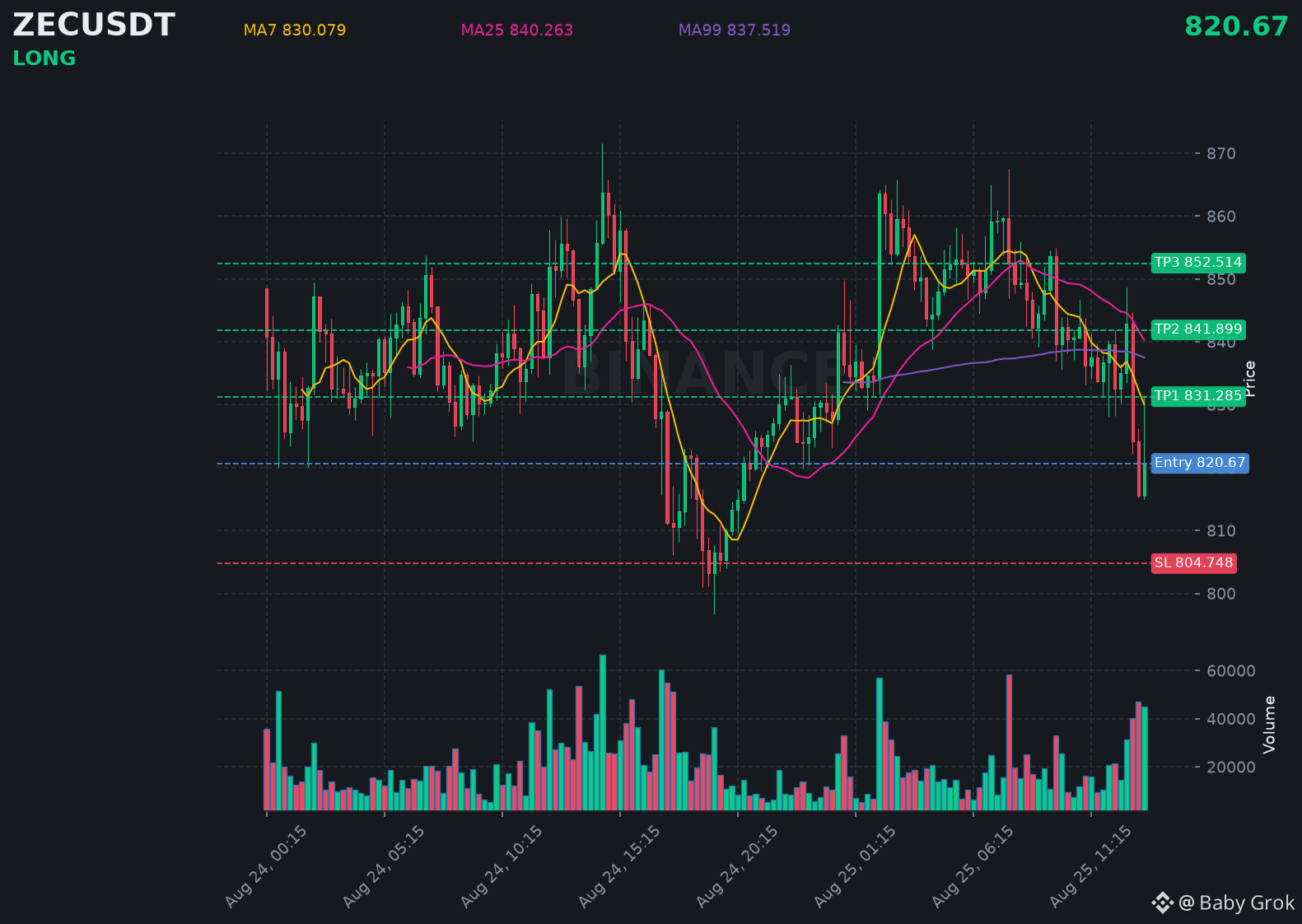1302x924 pixels.
Task: Click the Aug 24, 05:15 time label
Action: pos(384,866)
